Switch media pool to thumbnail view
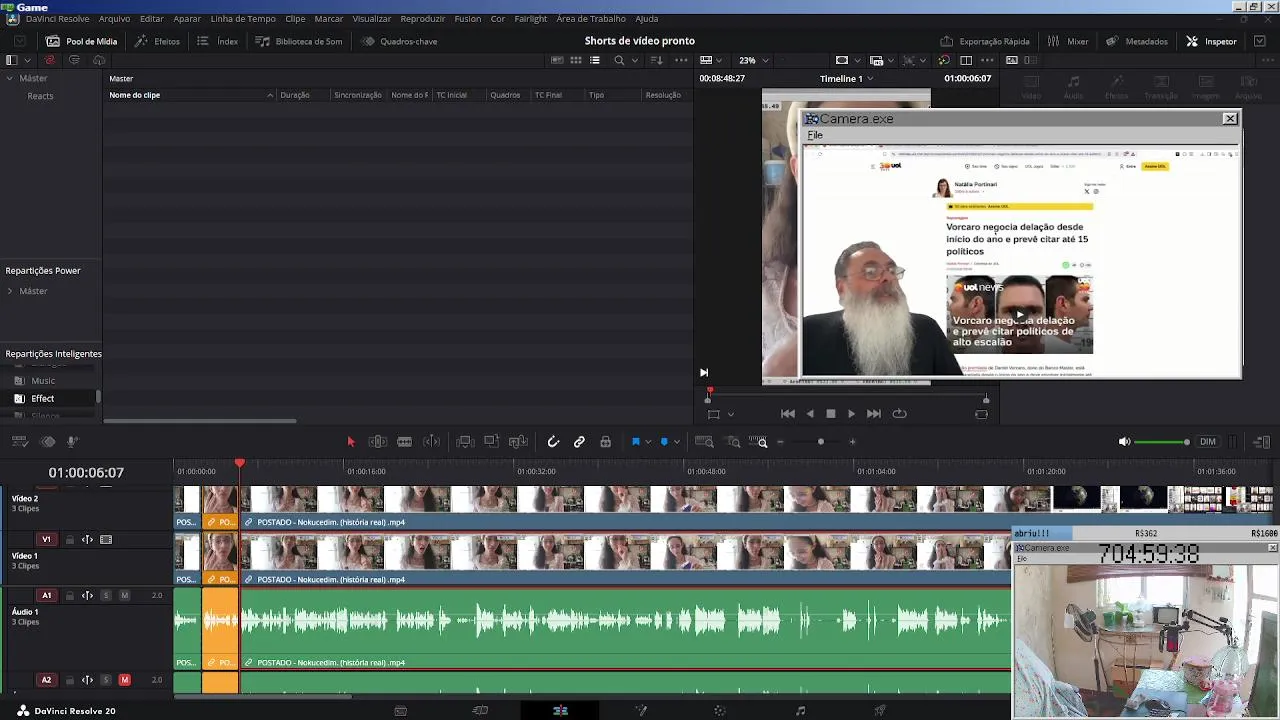Viewport: 1280px width, 720px height. coord(576,60)
